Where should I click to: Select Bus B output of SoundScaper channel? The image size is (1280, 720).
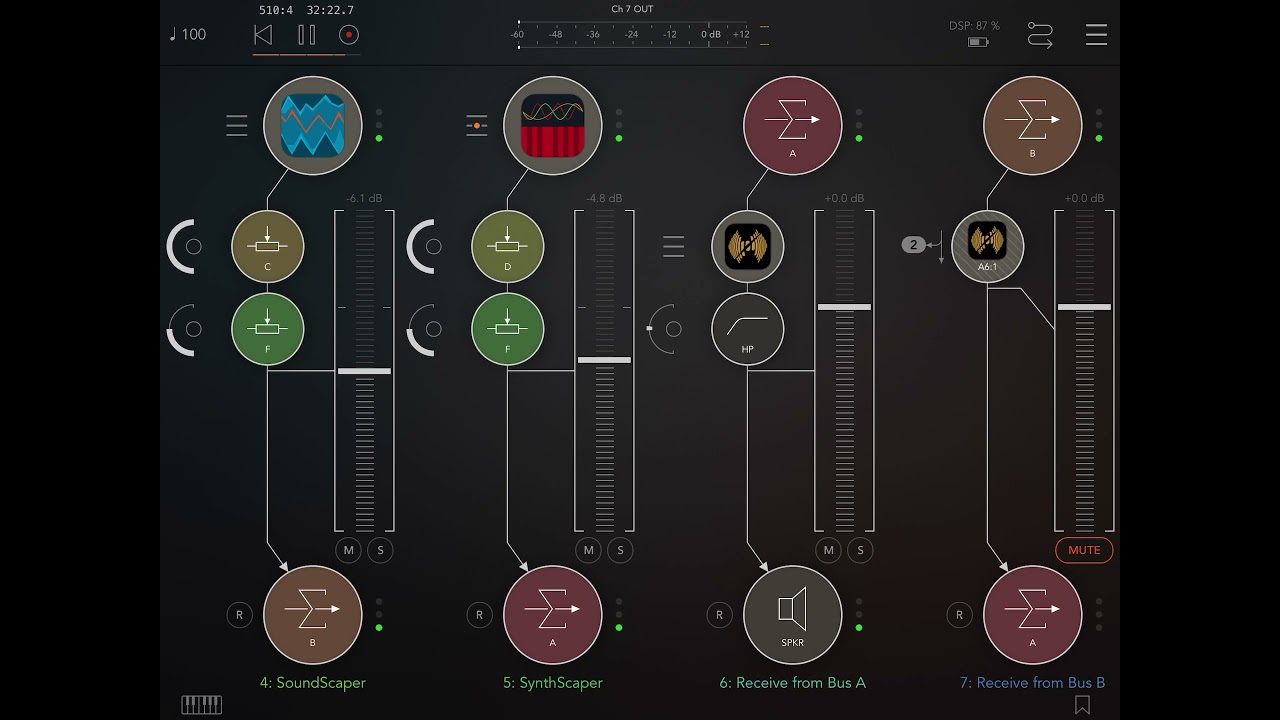313,614
